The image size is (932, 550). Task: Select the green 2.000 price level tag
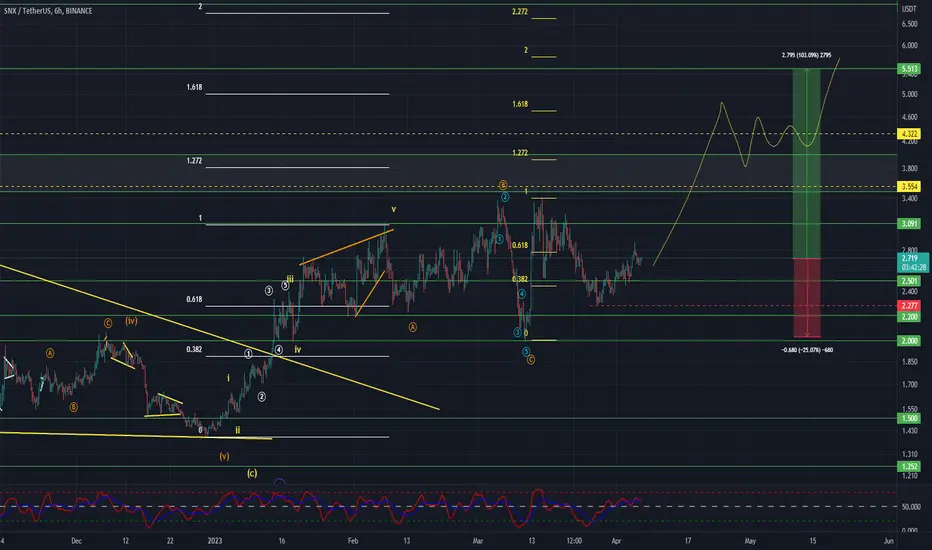click(x=909, y=341)
